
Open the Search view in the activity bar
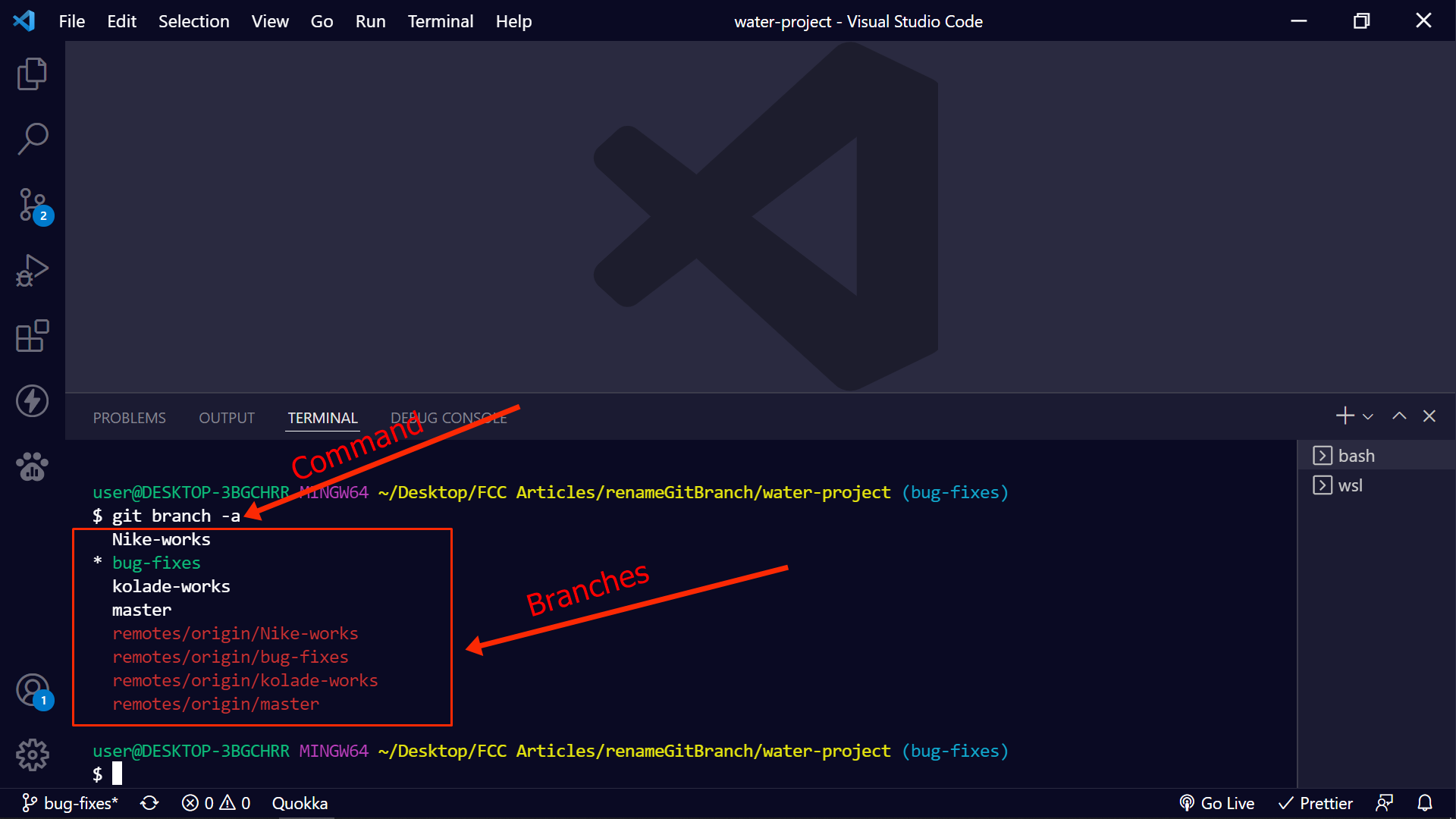click(x=32, y=139)
